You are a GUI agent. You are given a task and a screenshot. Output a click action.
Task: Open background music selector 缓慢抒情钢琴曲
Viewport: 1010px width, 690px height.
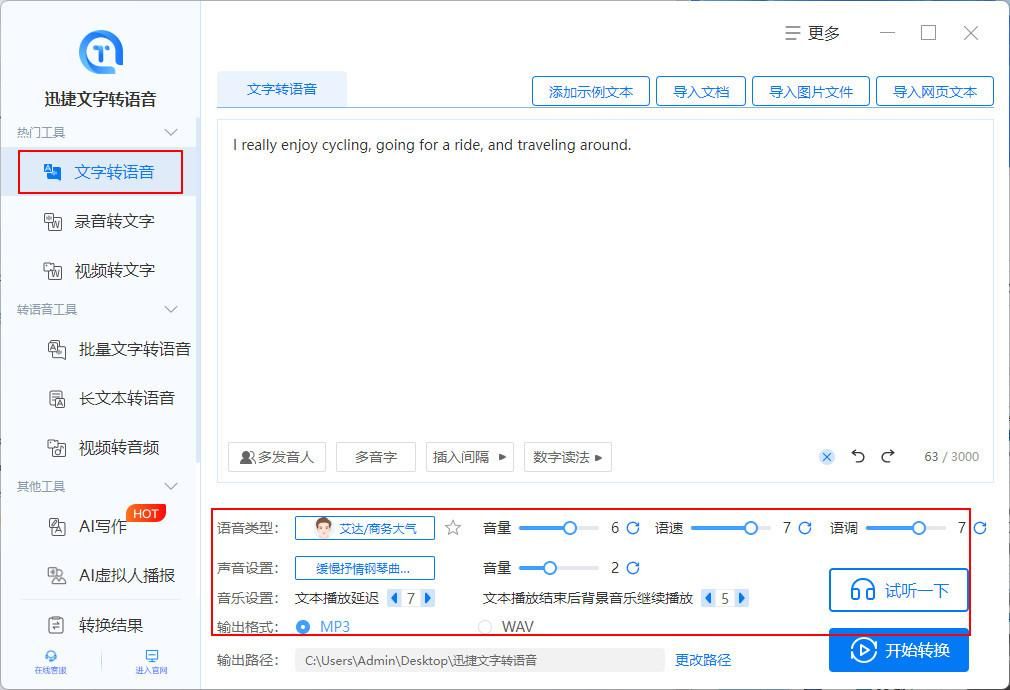365,568
